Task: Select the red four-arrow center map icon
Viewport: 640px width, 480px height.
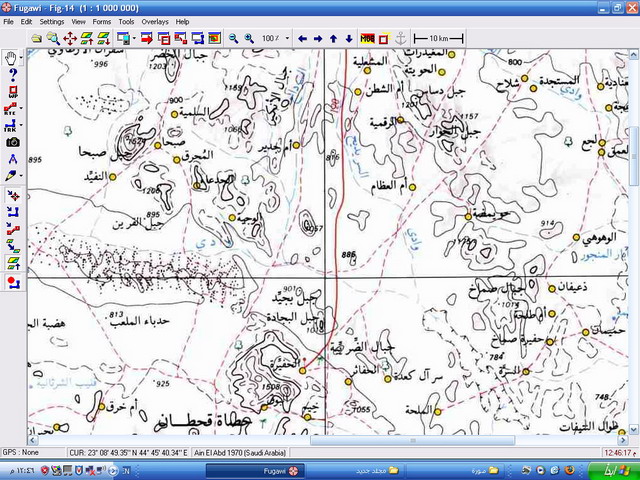Action: click(x=70, y=39)
